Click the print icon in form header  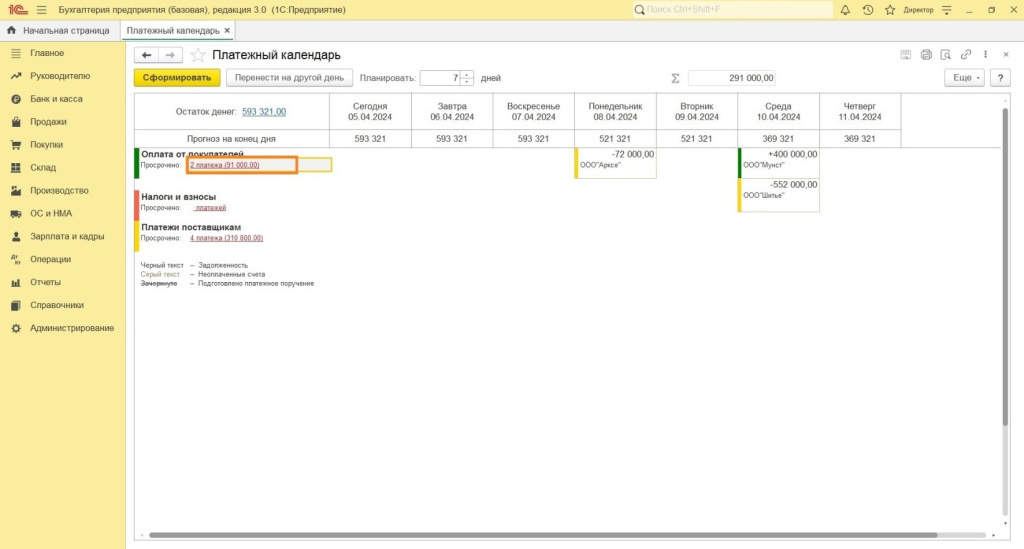point(926,54)
